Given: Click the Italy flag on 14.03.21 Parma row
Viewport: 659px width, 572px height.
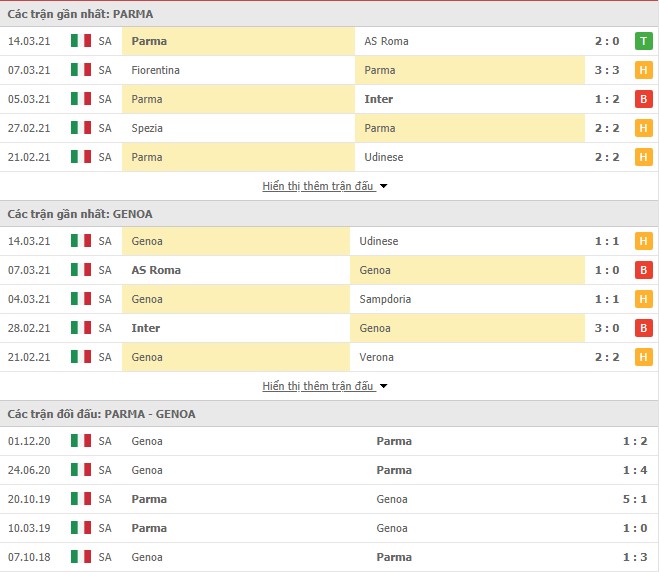Looking at the screenshot, I should click(x=81, y=41).
